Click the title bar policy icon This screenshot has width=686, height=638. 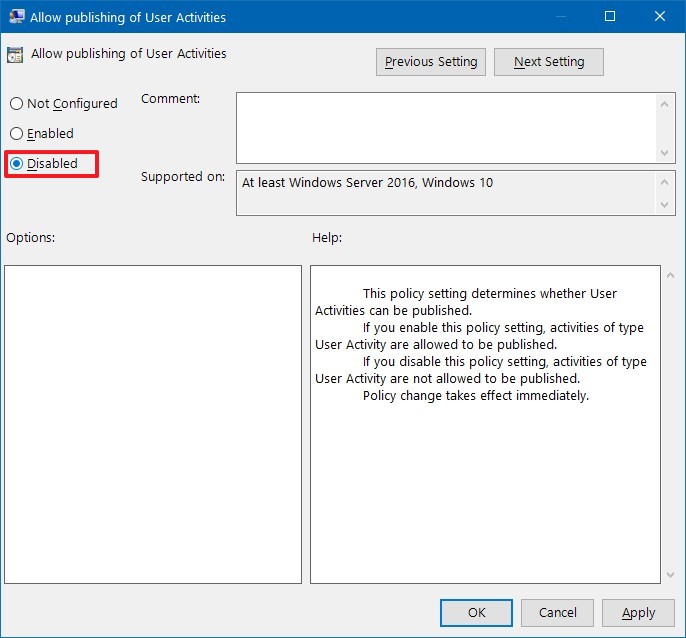[x=17, y=17]
